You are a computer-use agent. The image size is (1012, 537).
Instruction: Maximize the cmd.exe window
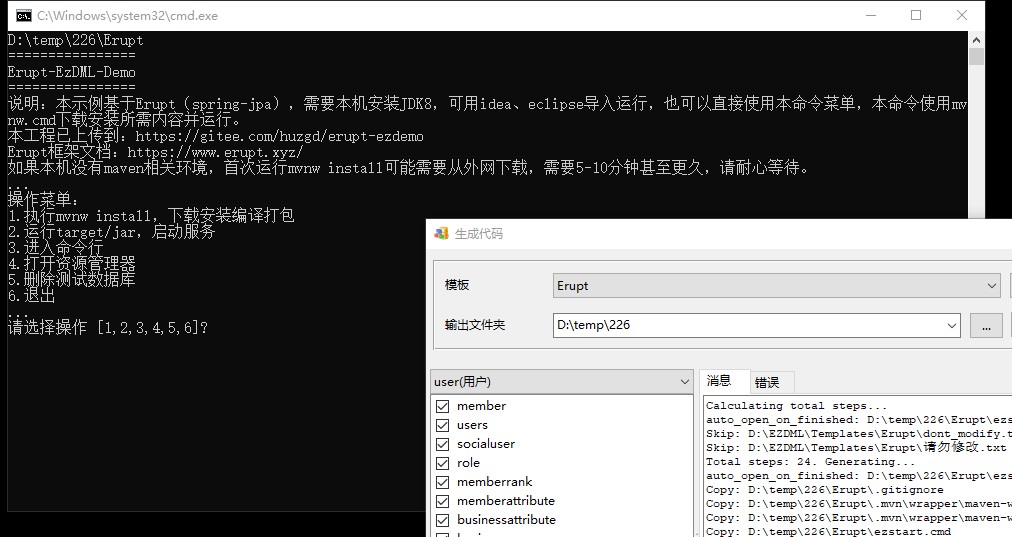coord(916,15)
